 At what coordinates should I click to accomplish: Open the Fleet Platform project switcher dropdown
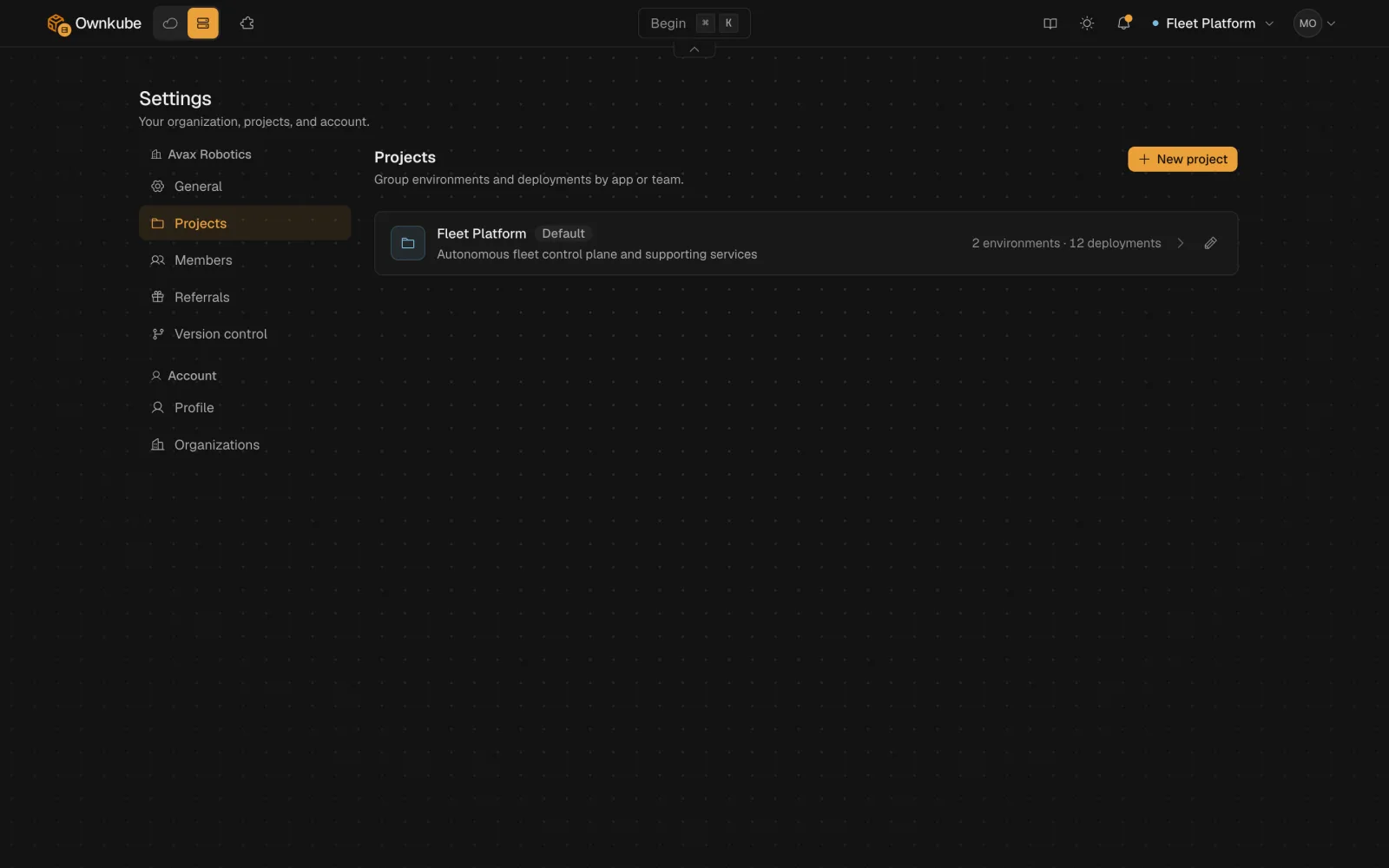tap(1213, 23)
